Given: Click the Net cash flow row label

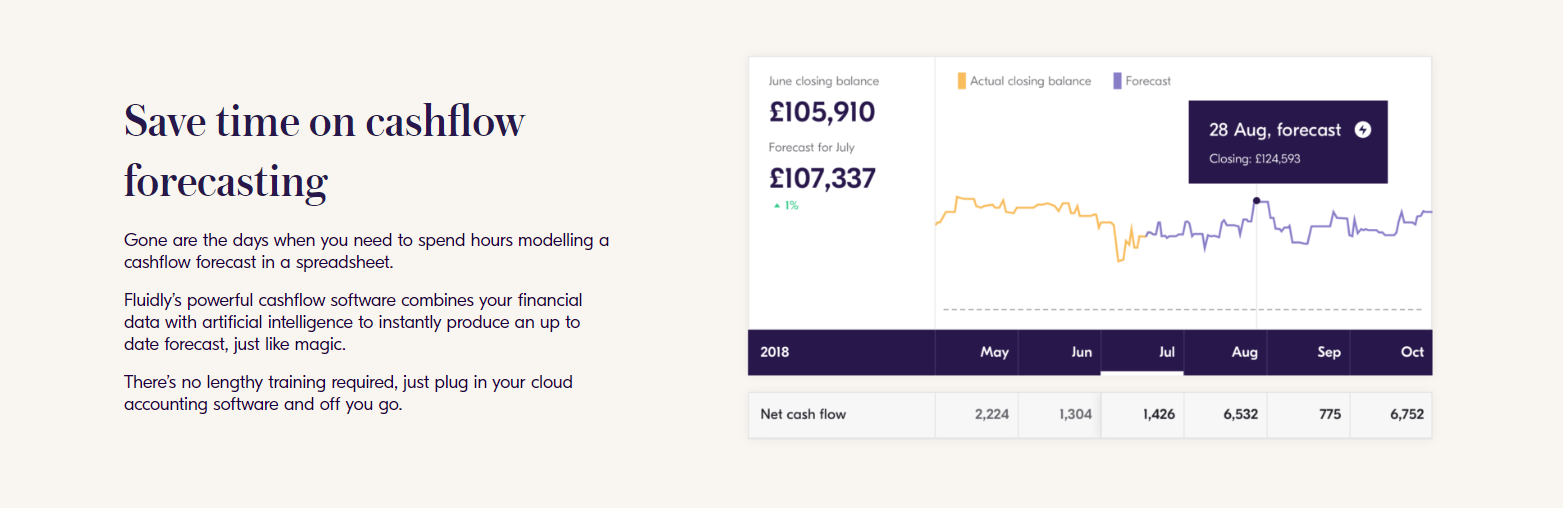Looking at the screenshot, I should [x=803, y=414].
